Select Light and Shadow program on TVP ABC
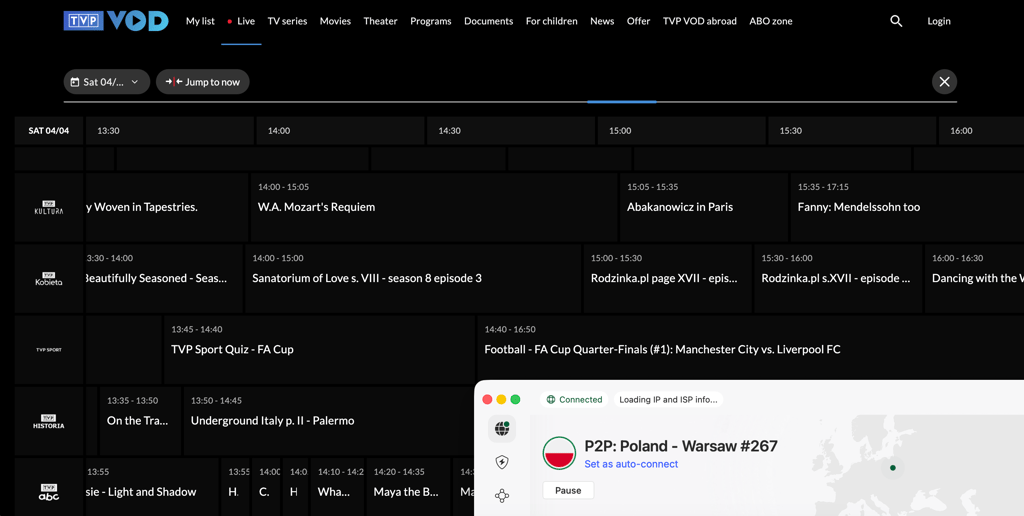 tap(152, 487)
